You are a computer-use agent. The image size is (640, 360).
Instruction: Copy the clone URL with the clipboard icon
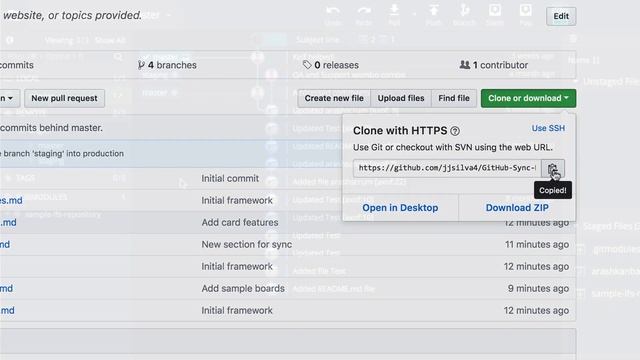(553, 168)
